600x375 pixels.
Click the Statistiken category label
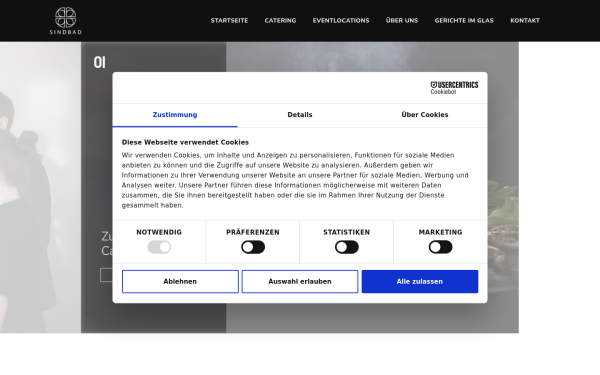[347, 232]
